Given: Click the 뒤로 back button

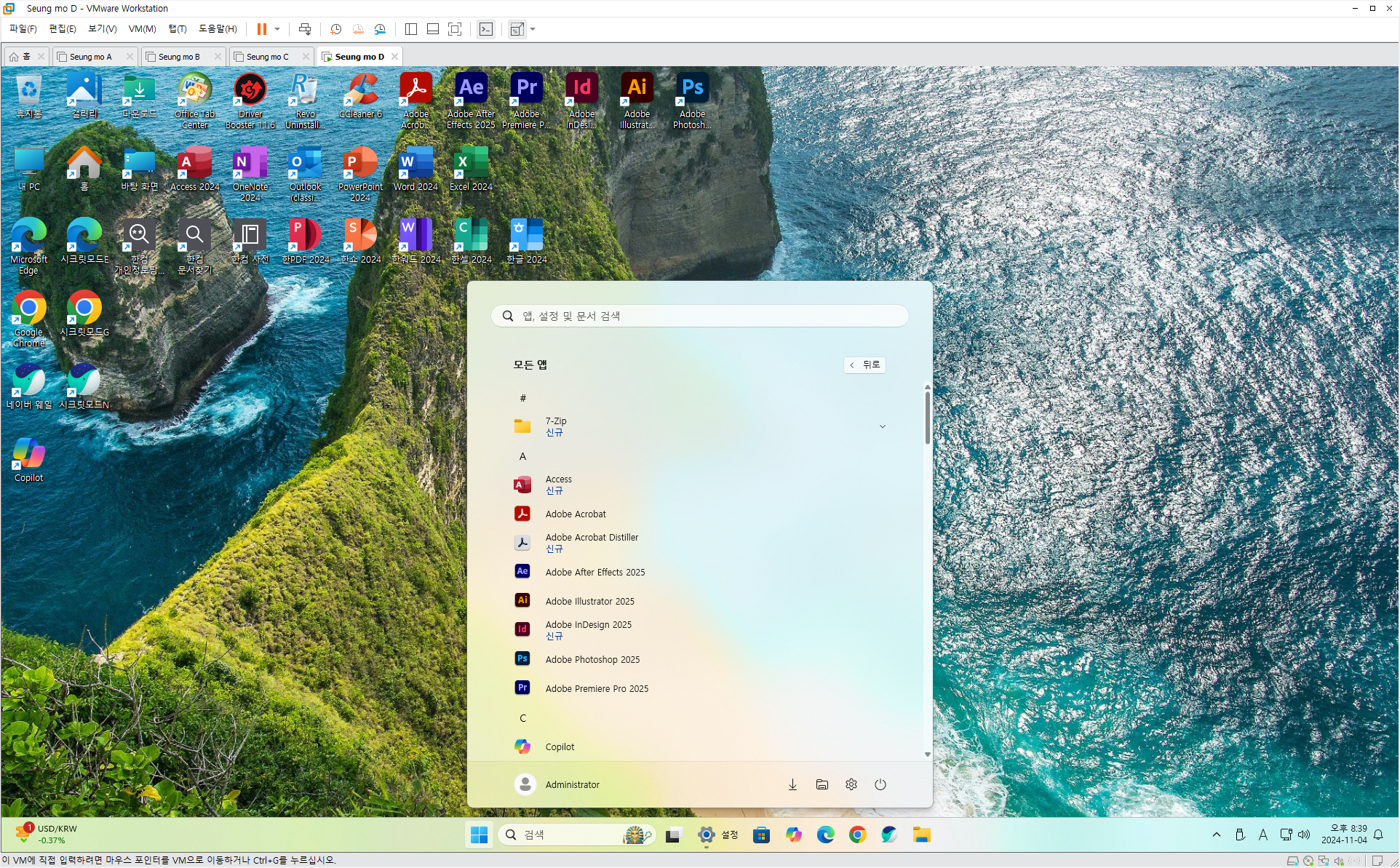Looking at the screenshot, I should (x=864, y=365).
